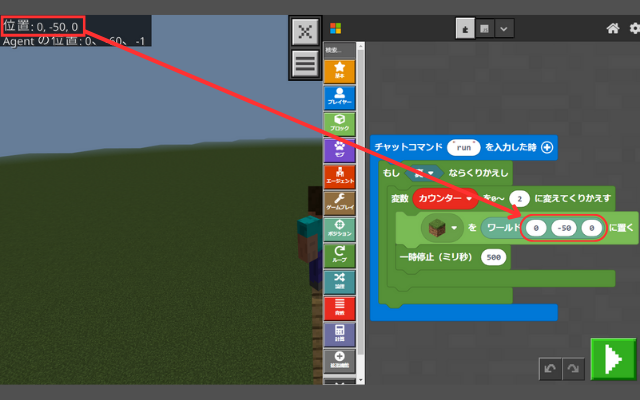Open the hamburger menu button beside game view

pyautogui.click(x=305, y=64)
